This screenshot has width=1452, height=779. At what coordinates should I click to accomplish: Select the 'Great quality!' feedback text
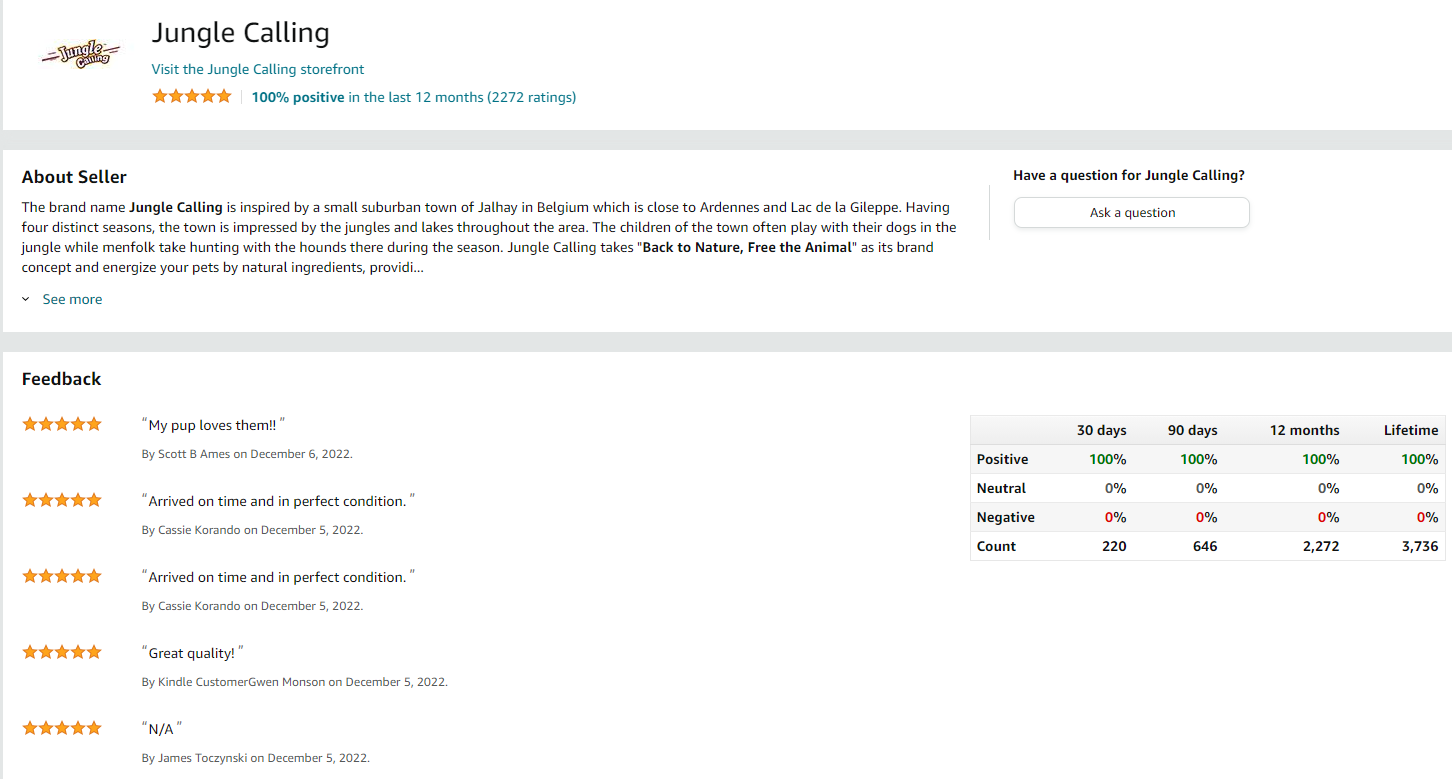coord(192,653)
